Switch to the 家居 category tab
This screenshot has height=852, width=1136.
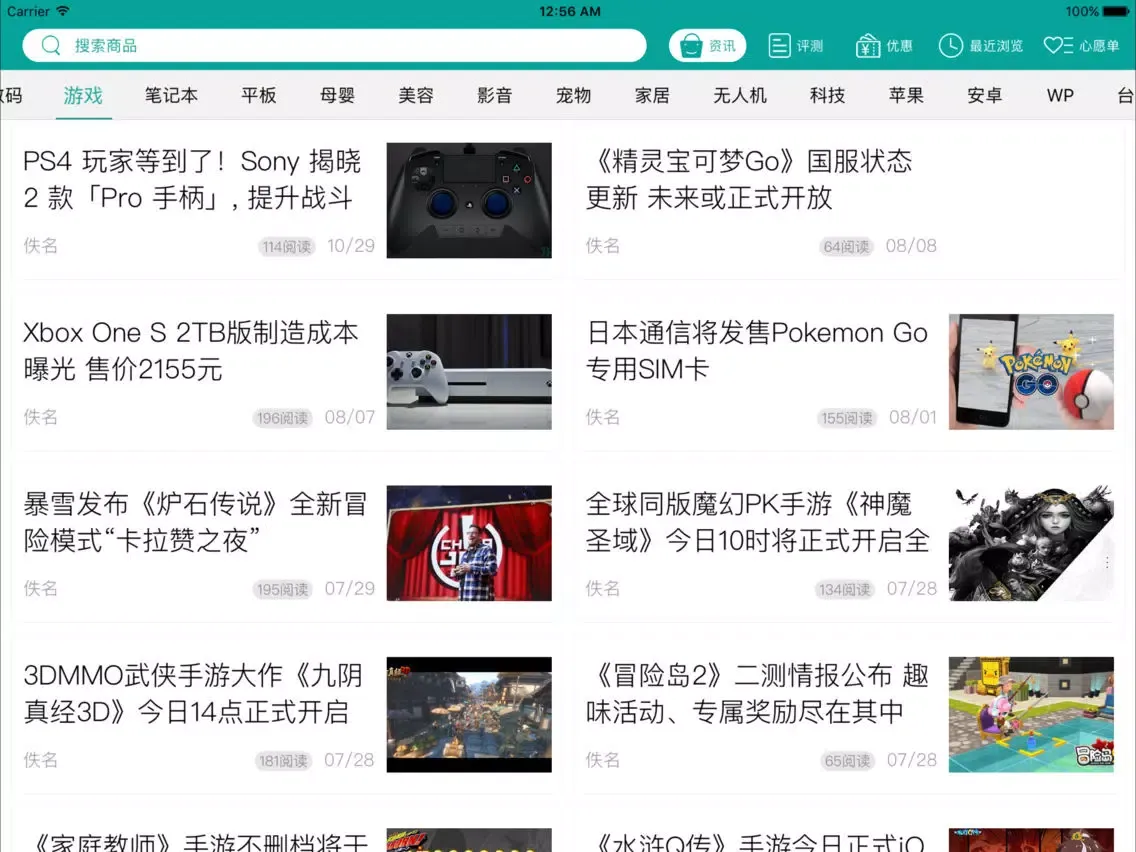652,95
